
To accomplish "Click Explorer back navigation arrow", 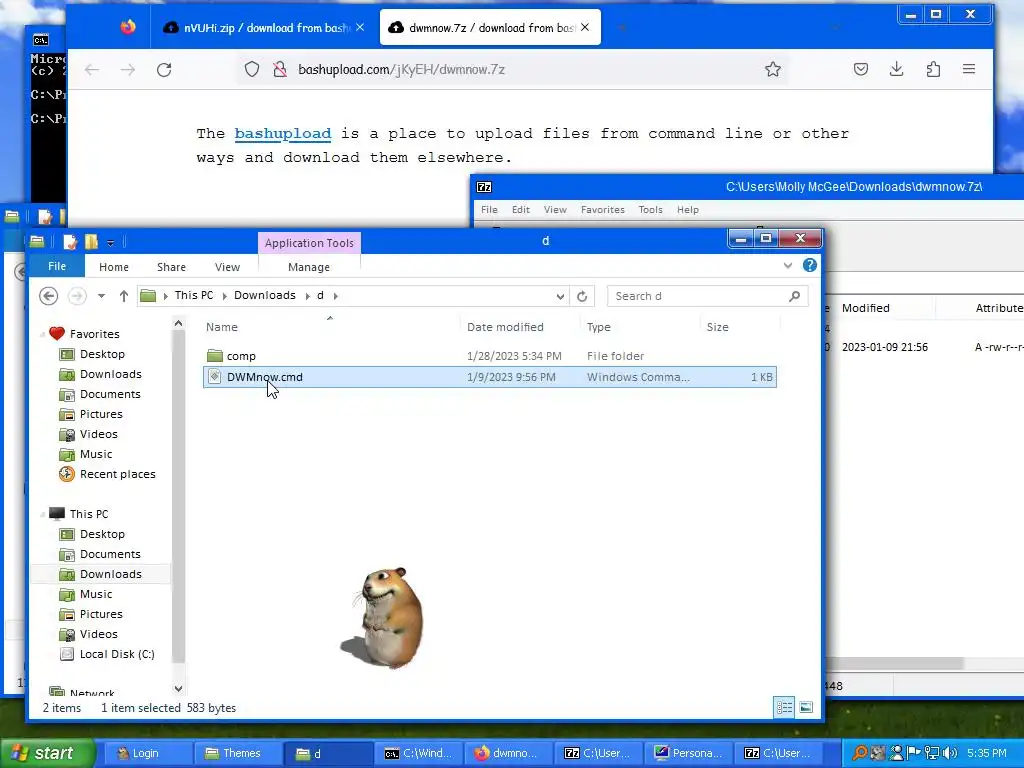I will (x=48, y=296).
